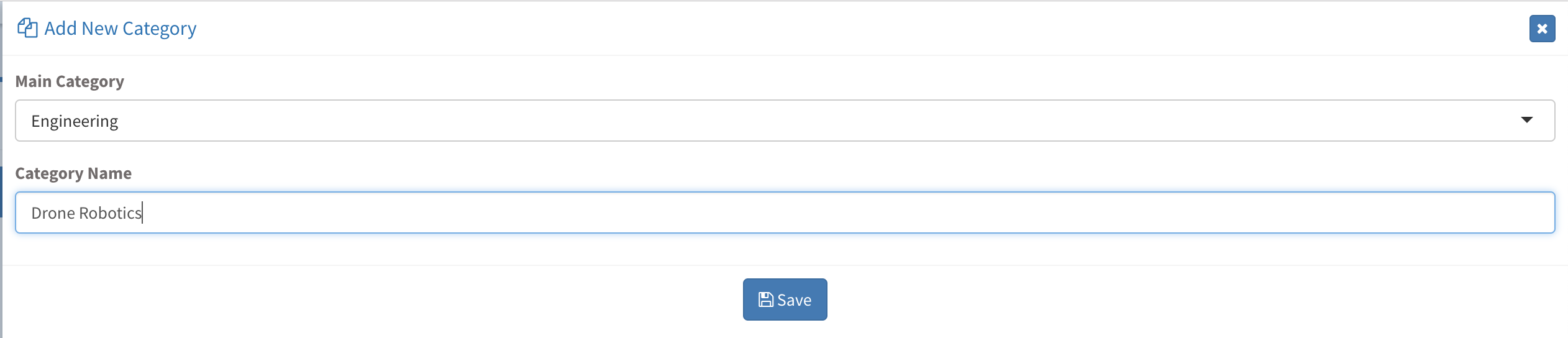Viewport: 1568px width, 338px height.
Task: Click the word "Category" in dialog title
Action: [x=159, y=29]
